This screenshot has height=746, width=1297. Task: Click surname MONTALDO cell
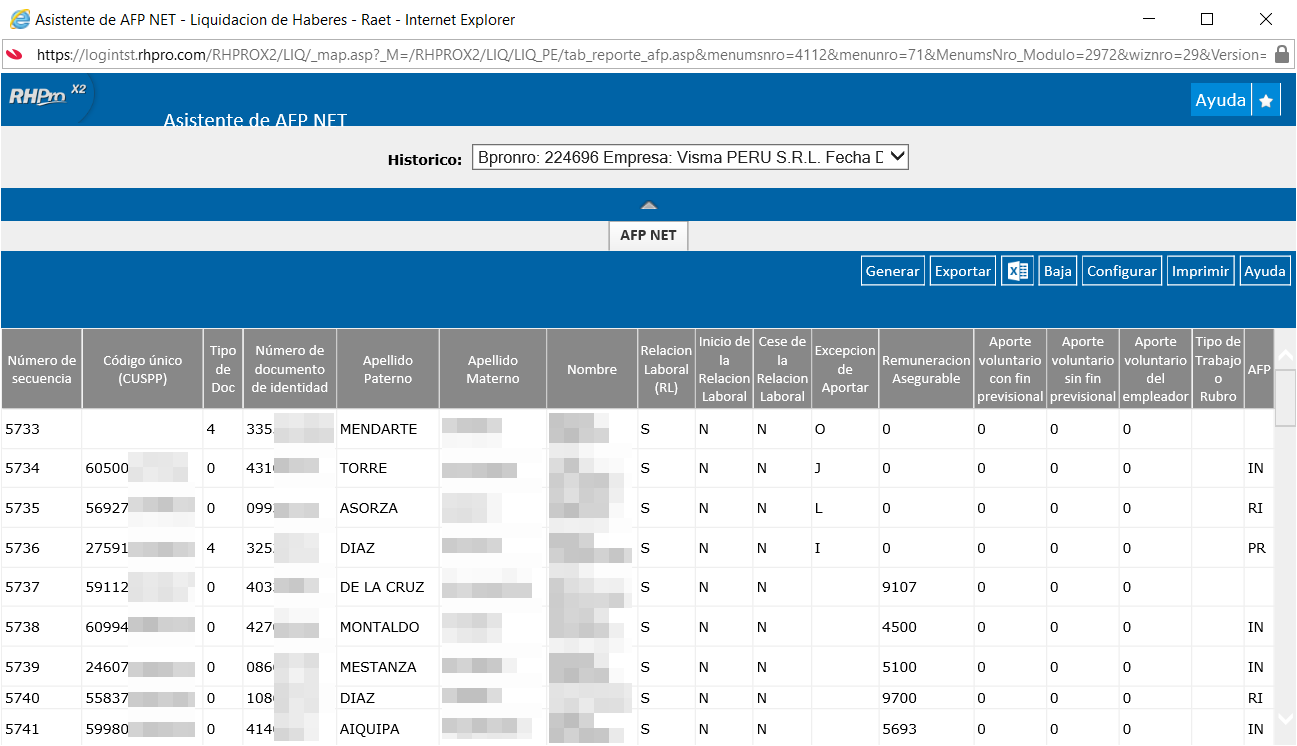click(388, 627)
